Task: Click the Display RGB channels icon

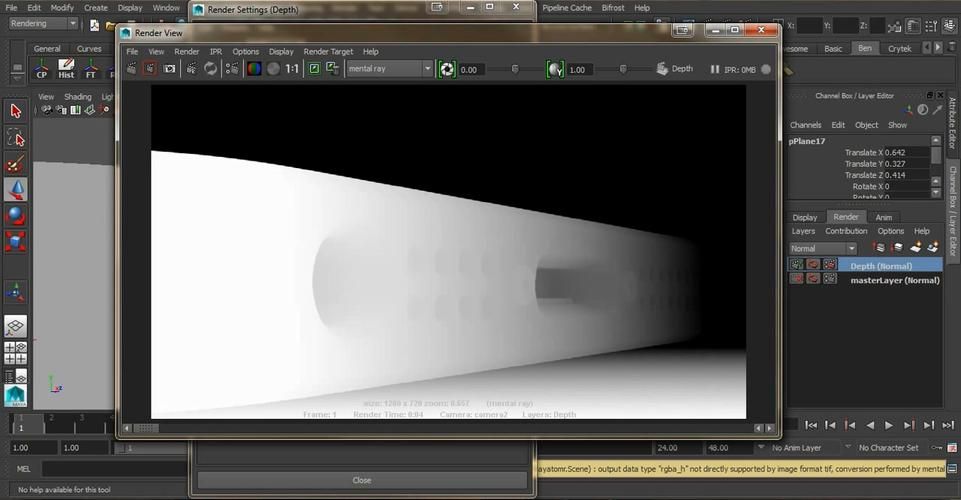Action: (253, 69)
